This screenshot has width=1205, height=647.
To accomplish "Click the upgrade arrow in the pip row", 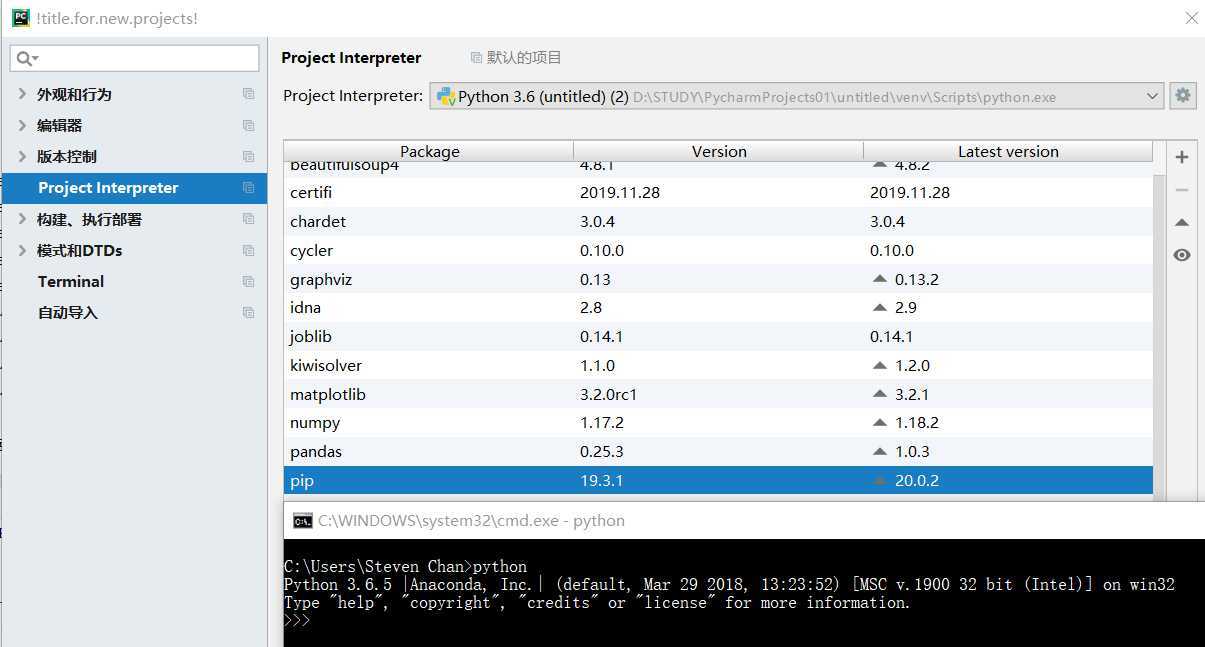I will click(880, 481).
